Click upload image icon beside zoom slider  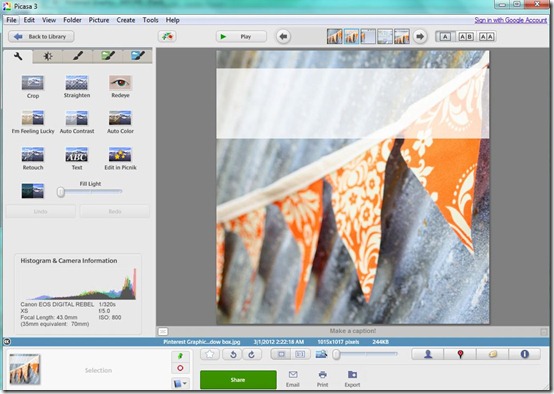(321, 354)
